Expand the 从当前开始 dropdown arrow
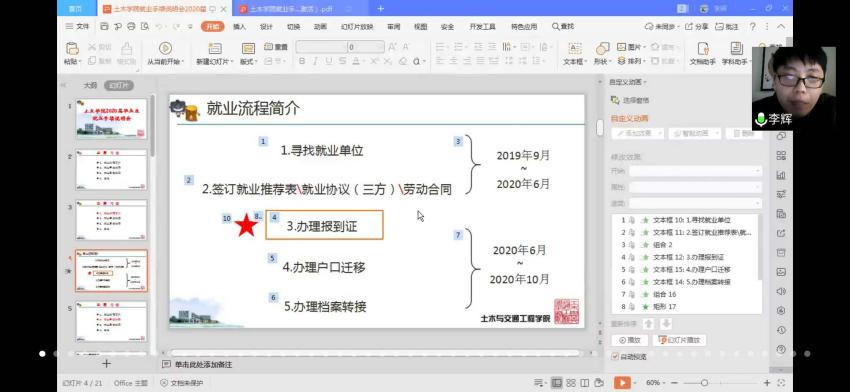The image size is (850, 392). click(x=183, y=62)
